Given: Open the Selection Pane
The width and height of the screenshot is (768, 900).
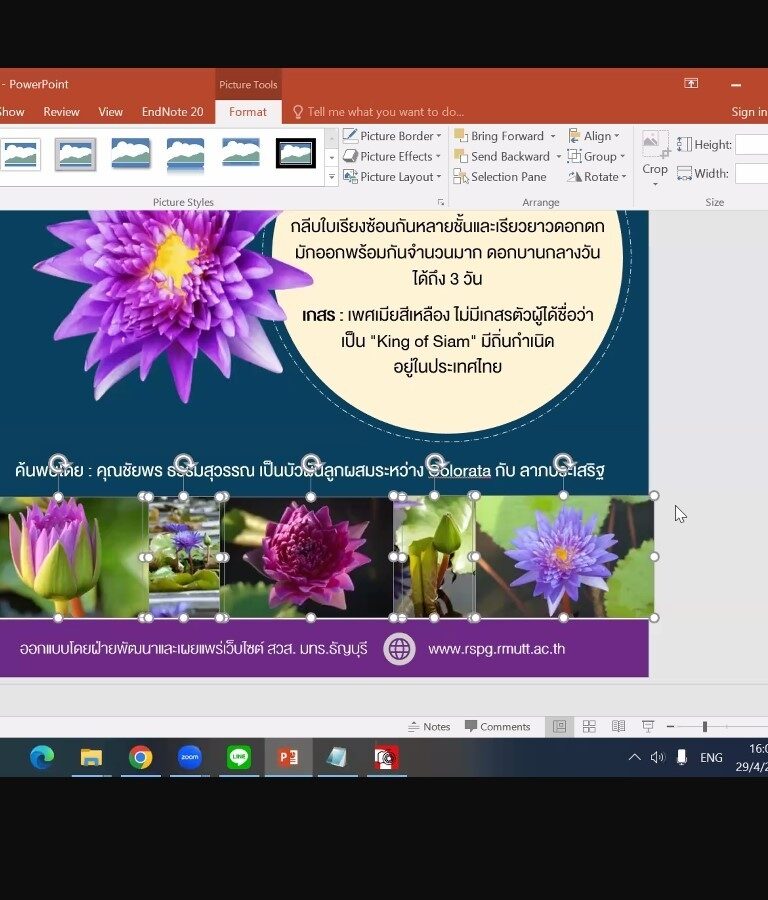Looking at the screenshot, I should pos(500,177).
